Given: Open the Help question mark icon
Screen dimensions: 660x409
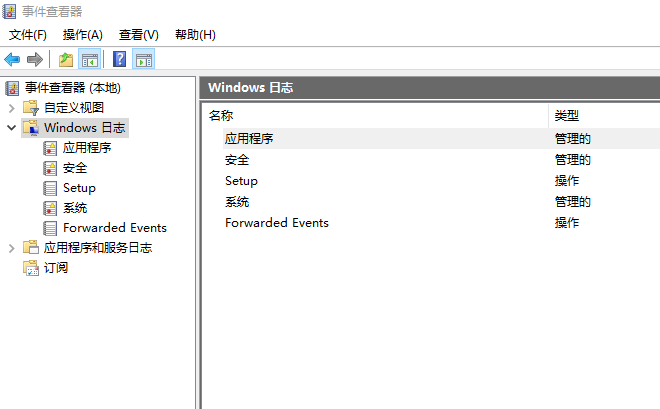Looking at the screenshot, I should [x=120, y=59].
